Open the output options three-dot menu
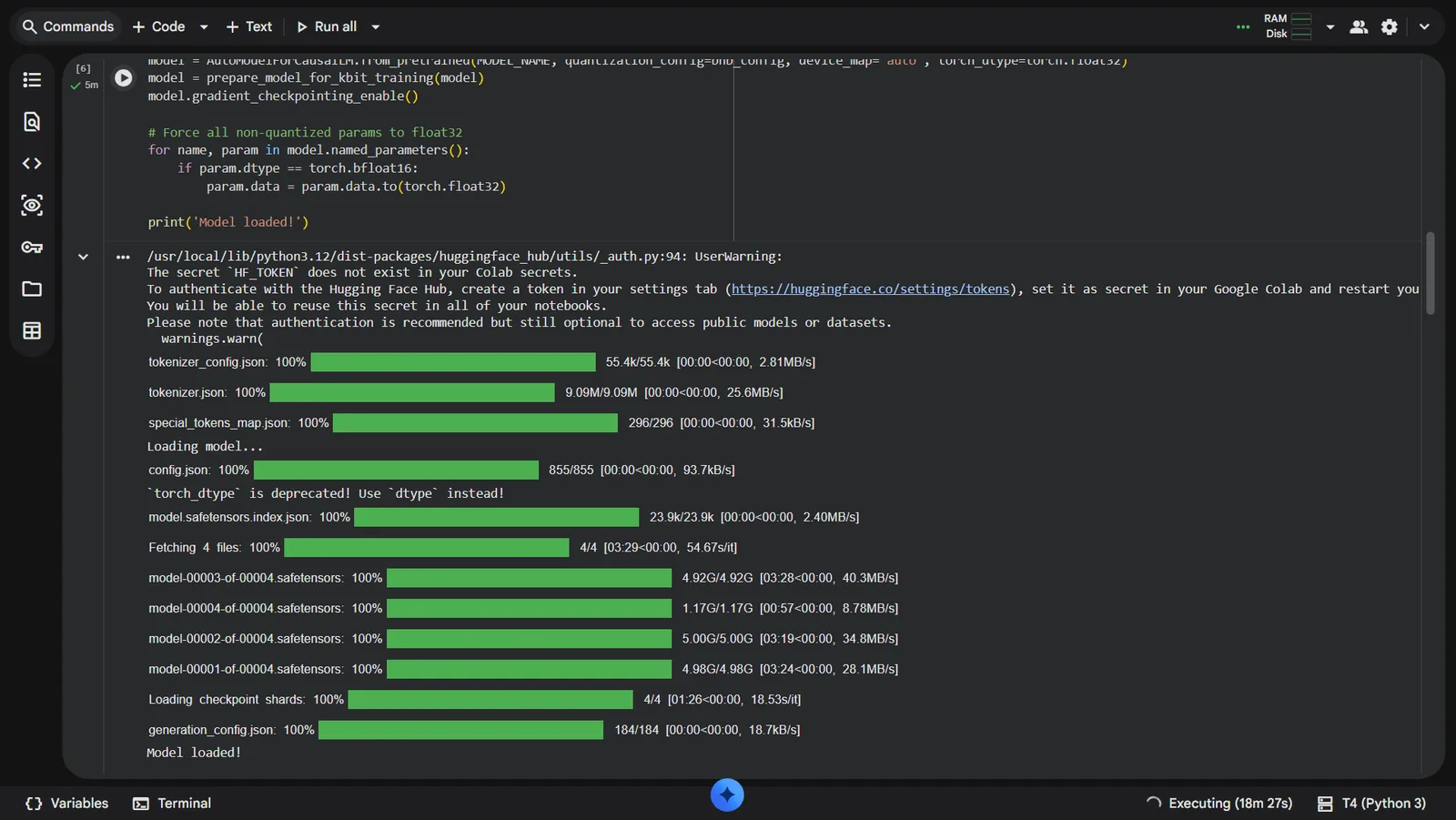The height and width of the screenshot is (820, 1456). tap(123, 258)
